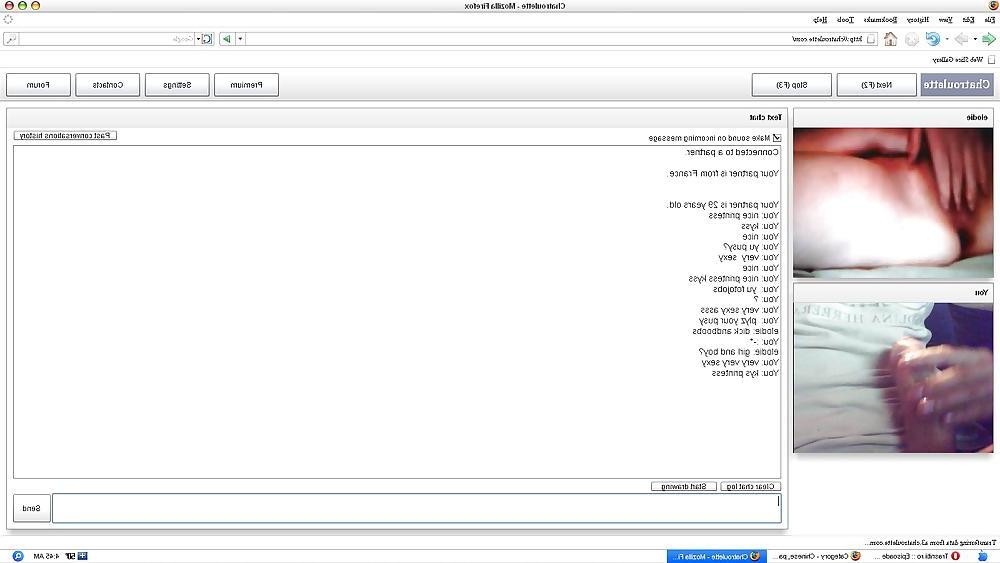This screenshot has height=563, width=1000.
Task: Open the Forum page
Action: tap(38, 84)
